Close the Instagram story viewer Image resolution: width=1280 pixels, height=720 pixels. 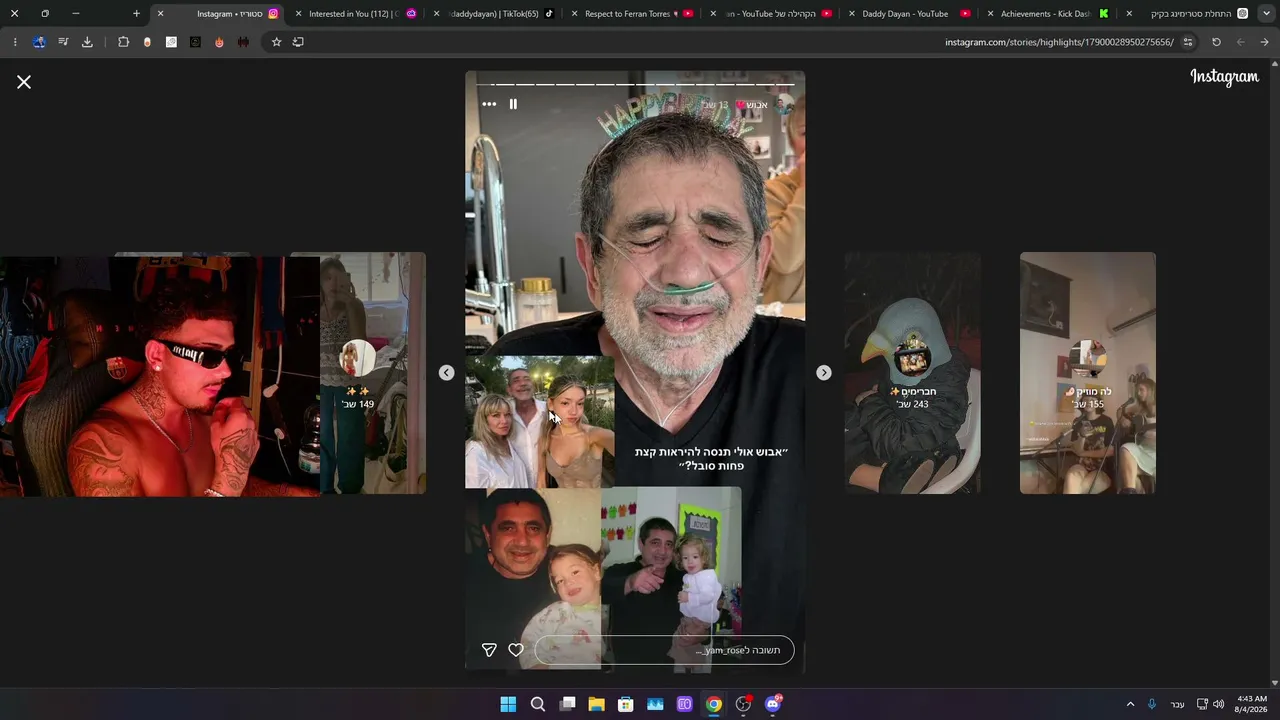click(24, 82)
